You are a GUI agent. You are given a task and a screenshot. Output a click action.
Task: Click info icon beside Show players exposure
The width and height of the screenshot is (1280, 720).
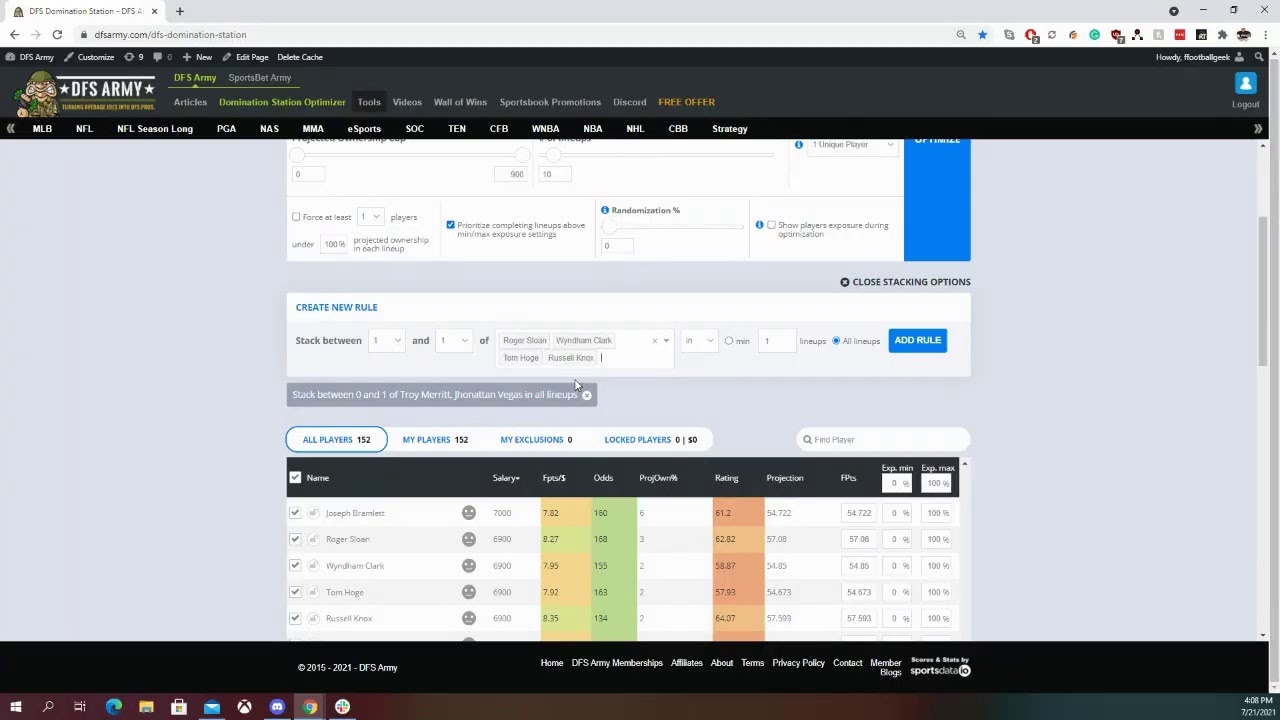[760, 225]
